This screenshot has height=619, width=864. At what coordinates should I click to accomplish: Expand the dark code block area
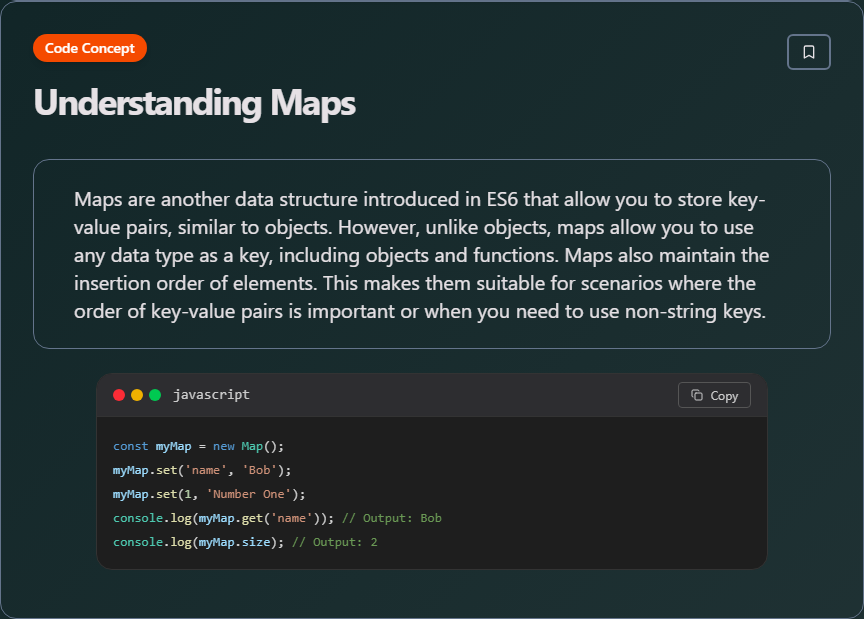431,495
